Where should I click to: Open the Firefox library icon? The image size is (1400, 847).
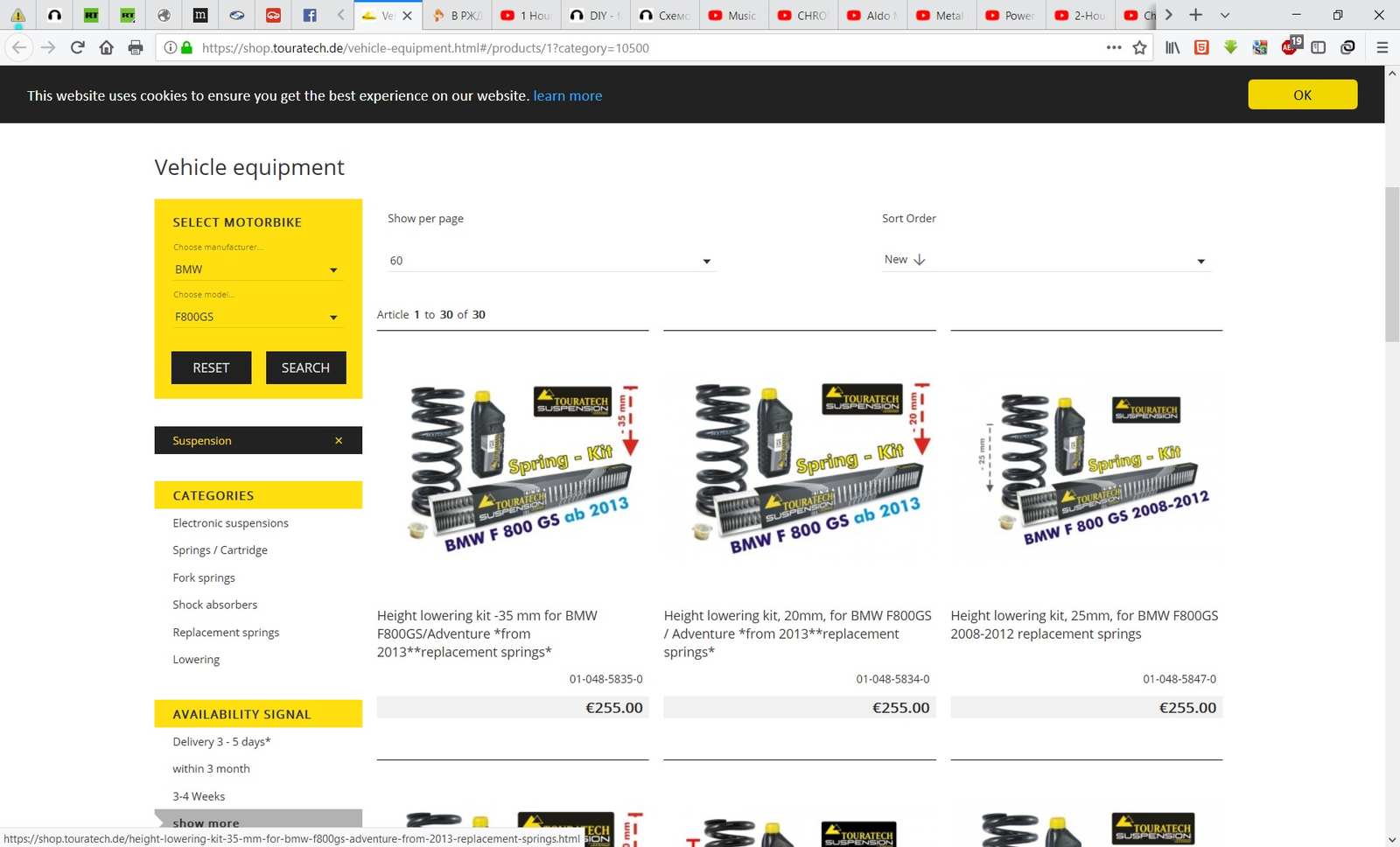coord(1172,48)
